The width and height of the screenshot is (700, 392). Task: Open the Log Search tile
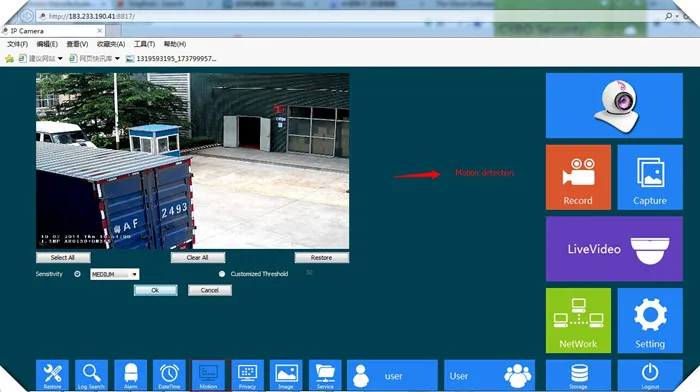click(x=91, y=375)
